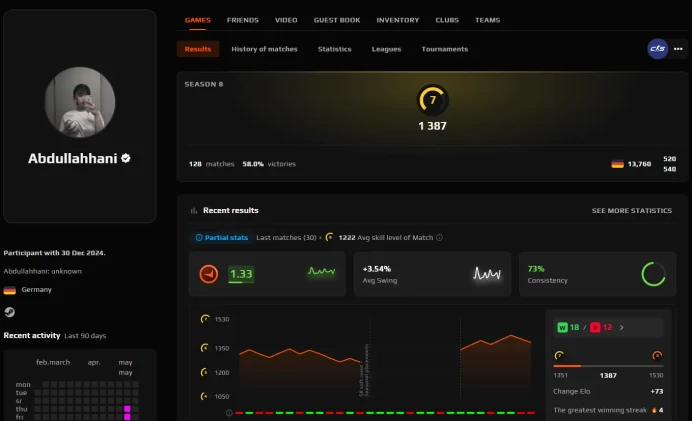Screen dimensions: 692x421
Task: Click the level icon beside 1200 on chart
Action: (205, 372)
